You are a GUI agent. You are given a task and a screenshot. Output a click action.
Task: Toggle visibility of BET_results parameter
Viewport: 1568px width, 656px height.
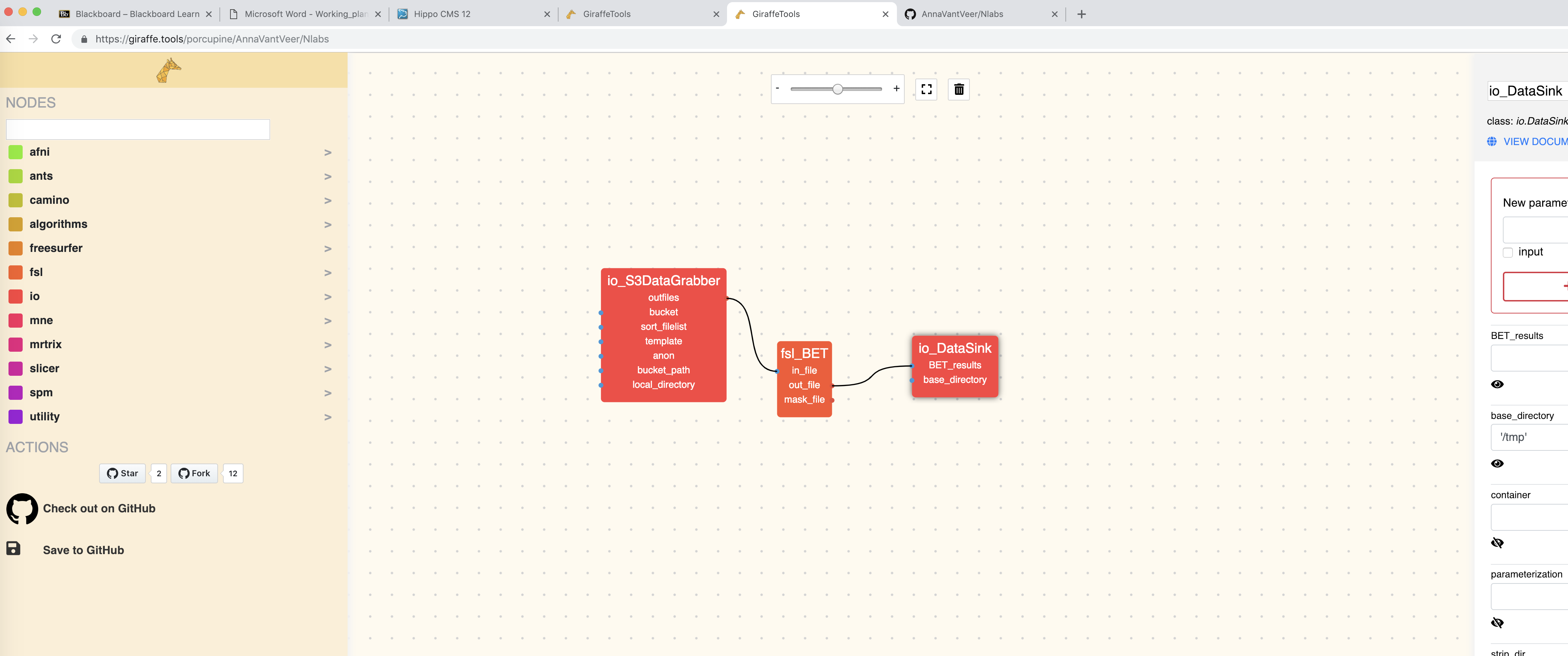click(1498, 384)
